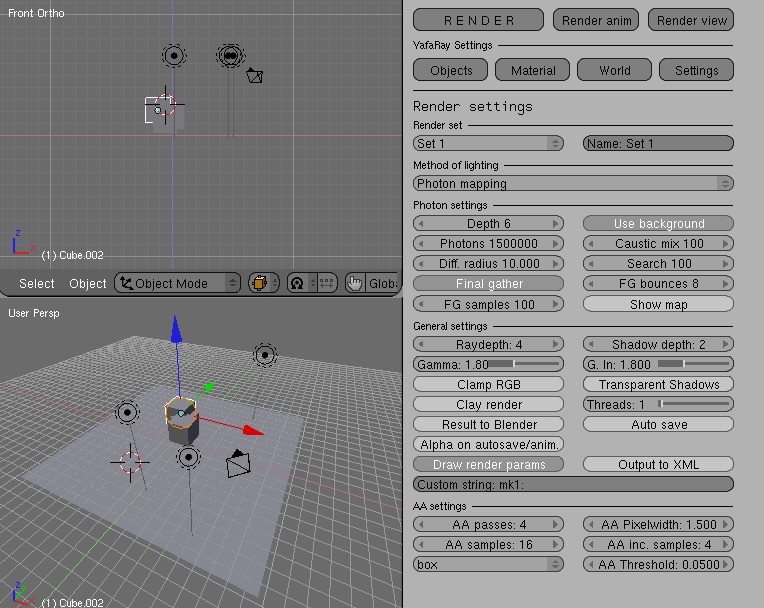
Task: Switch to Objects tab
Action: (x=450, y=70)
